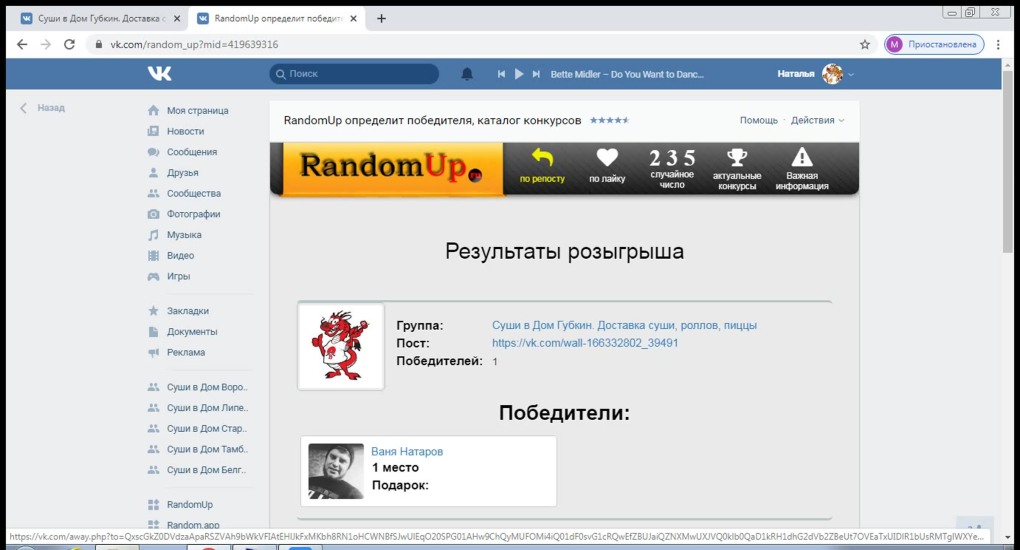Click the Random.app sidebar link

[x=193, y=525]
